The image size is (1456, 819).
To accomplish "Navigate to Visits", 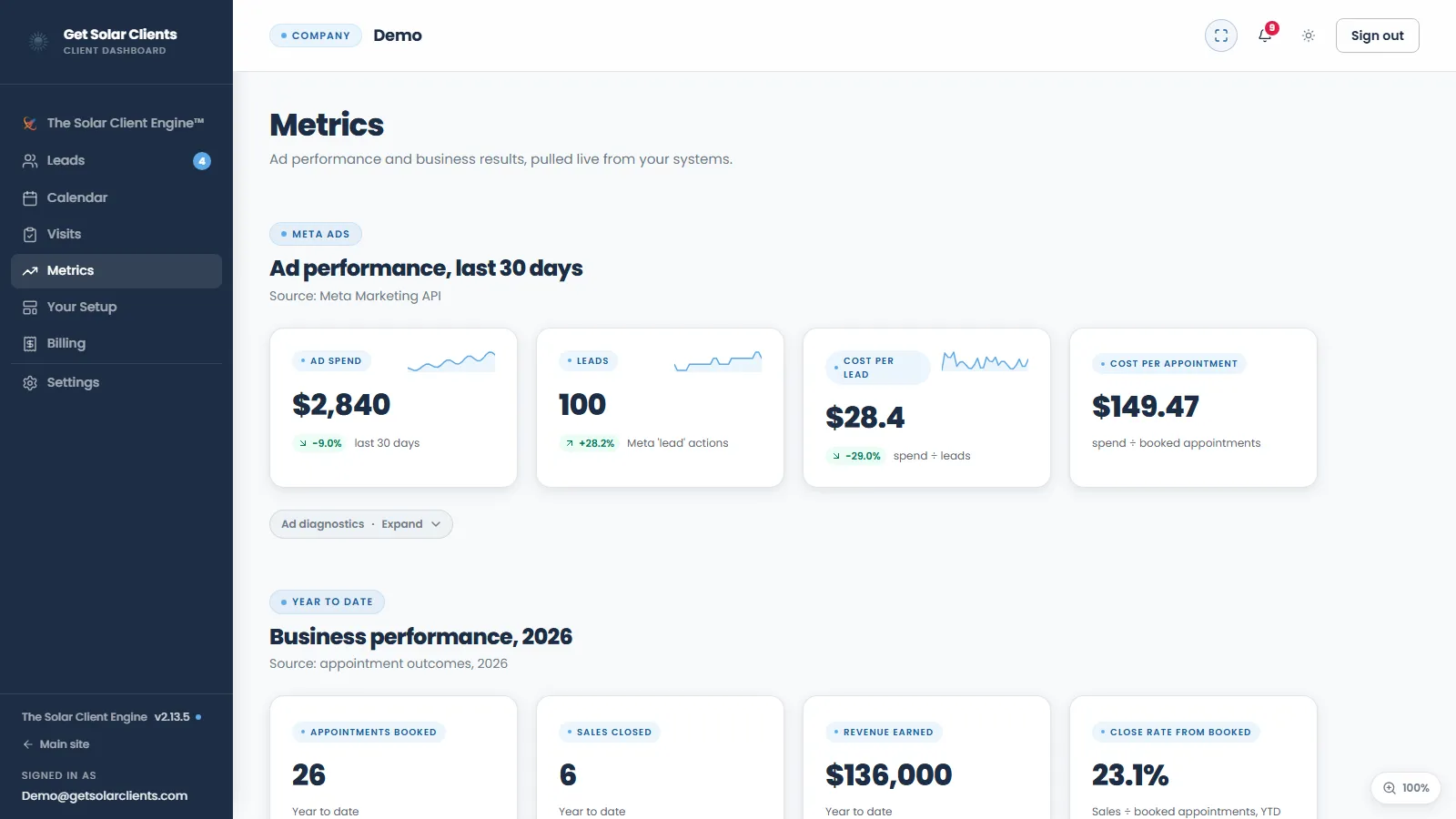I will point(116,235).
